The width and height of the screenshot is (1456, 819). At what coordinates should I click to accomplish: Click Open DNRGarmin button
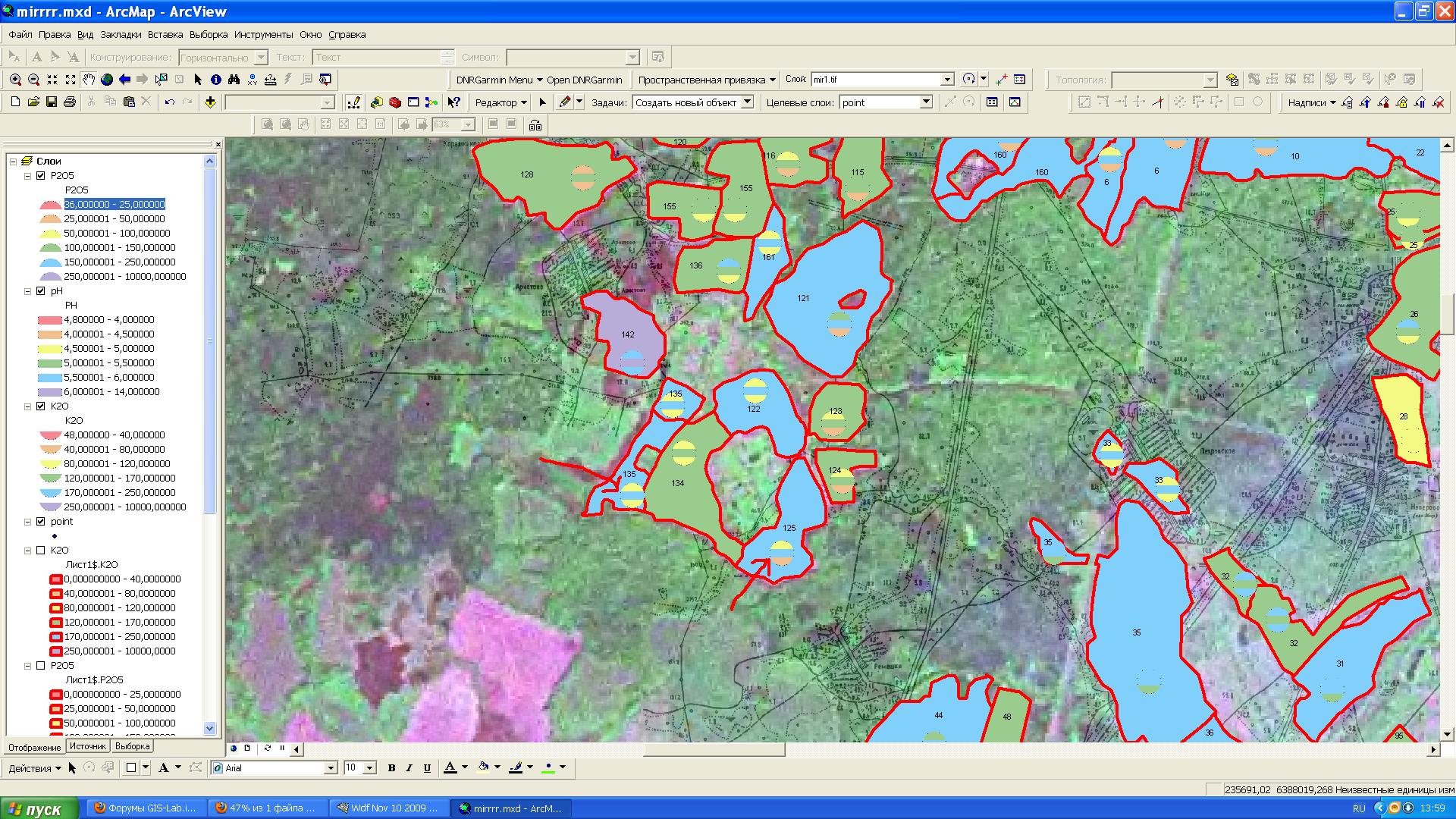coord(584,80)
